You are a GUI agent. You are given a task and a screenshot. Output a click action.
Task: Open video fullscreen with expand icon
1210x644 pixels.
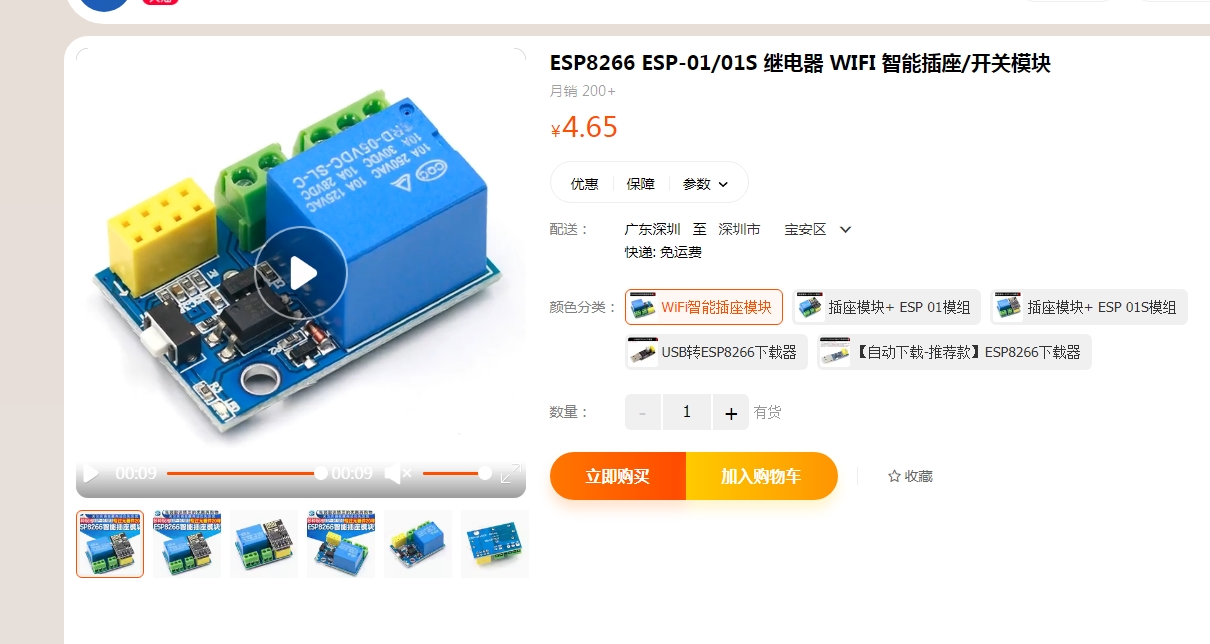pyautogui.click(x=510, y=473)
